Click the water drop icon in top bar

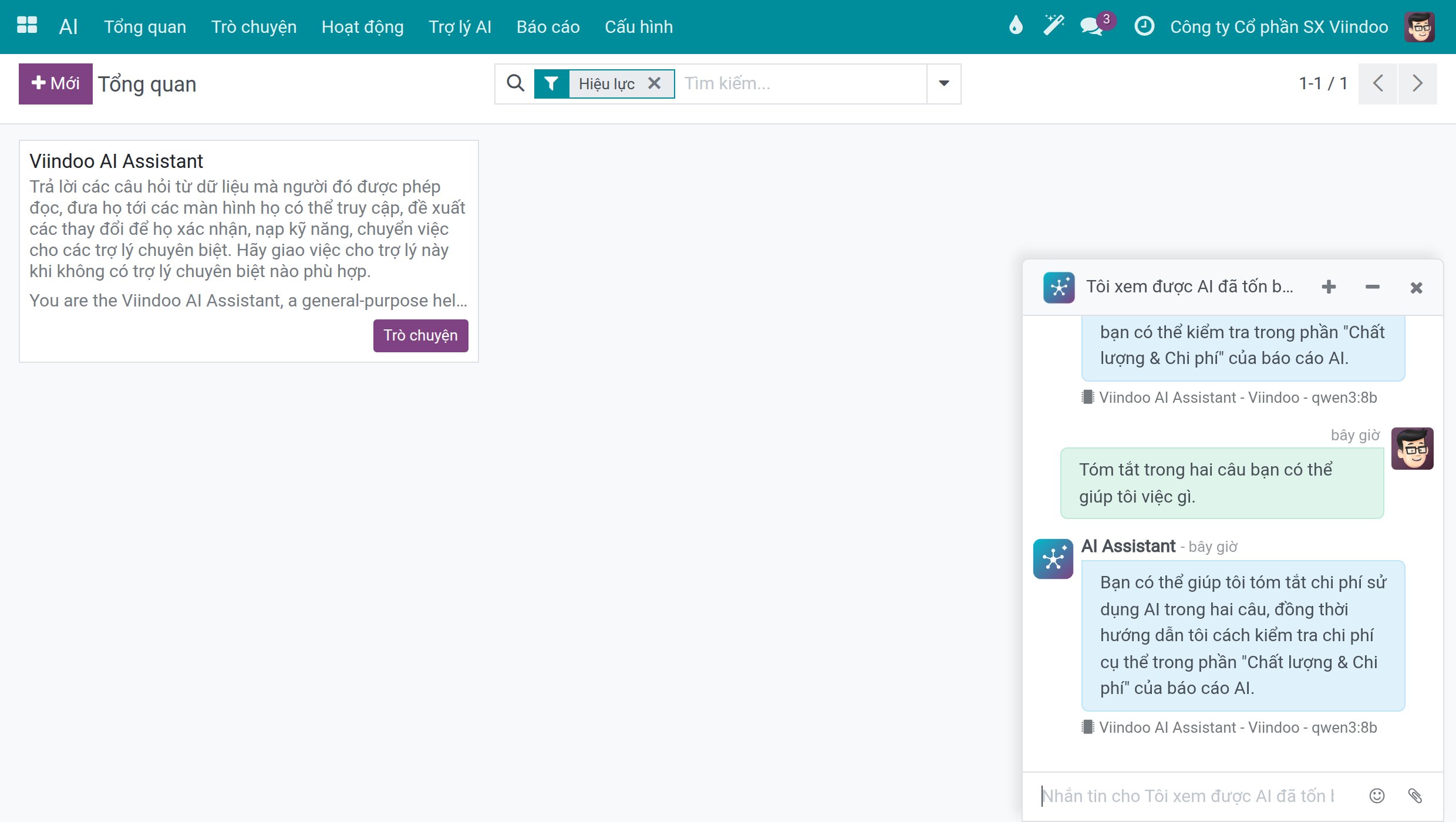pyautogui.click(x=1016, y=26)
